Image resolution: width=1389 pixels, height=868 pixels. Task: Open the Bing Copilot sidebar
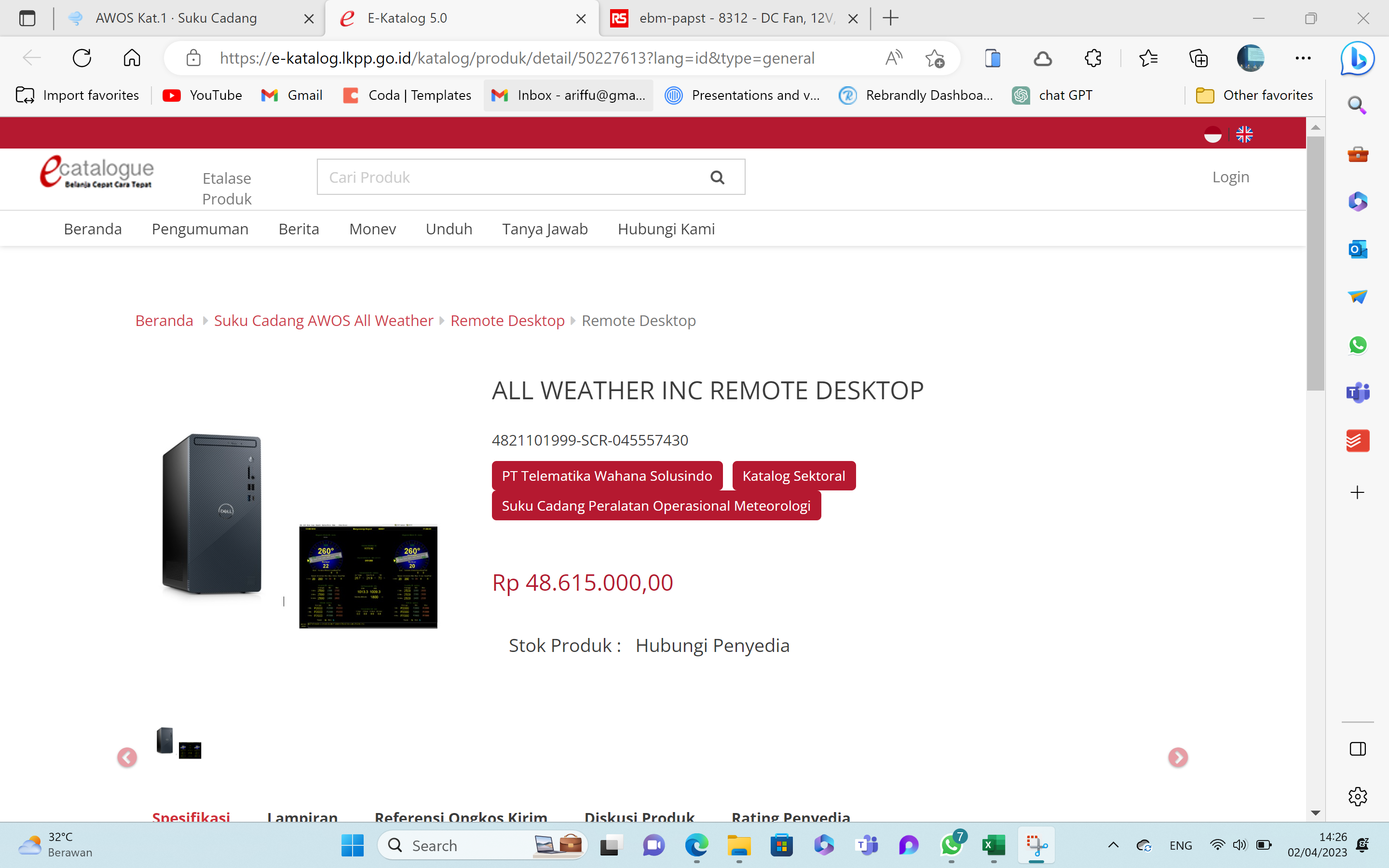1357,57
